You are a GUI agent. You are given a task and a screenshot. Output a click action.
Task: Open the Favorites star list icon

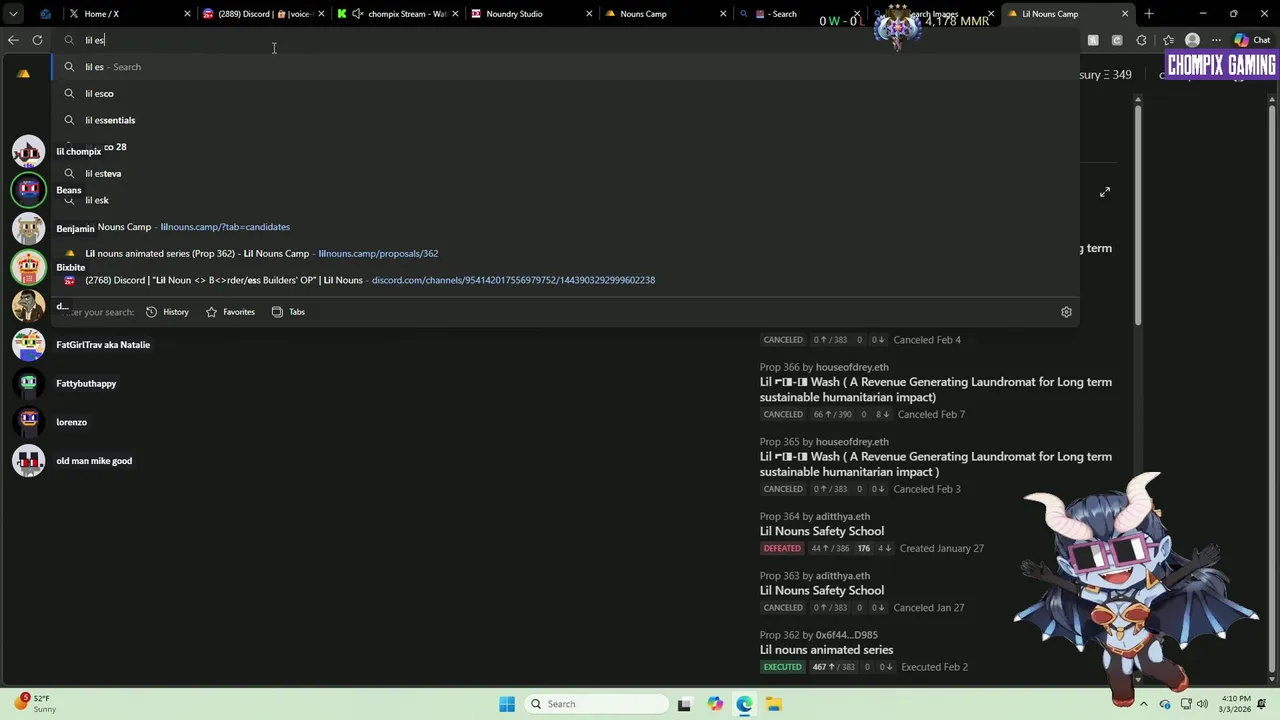point(1168,40)
